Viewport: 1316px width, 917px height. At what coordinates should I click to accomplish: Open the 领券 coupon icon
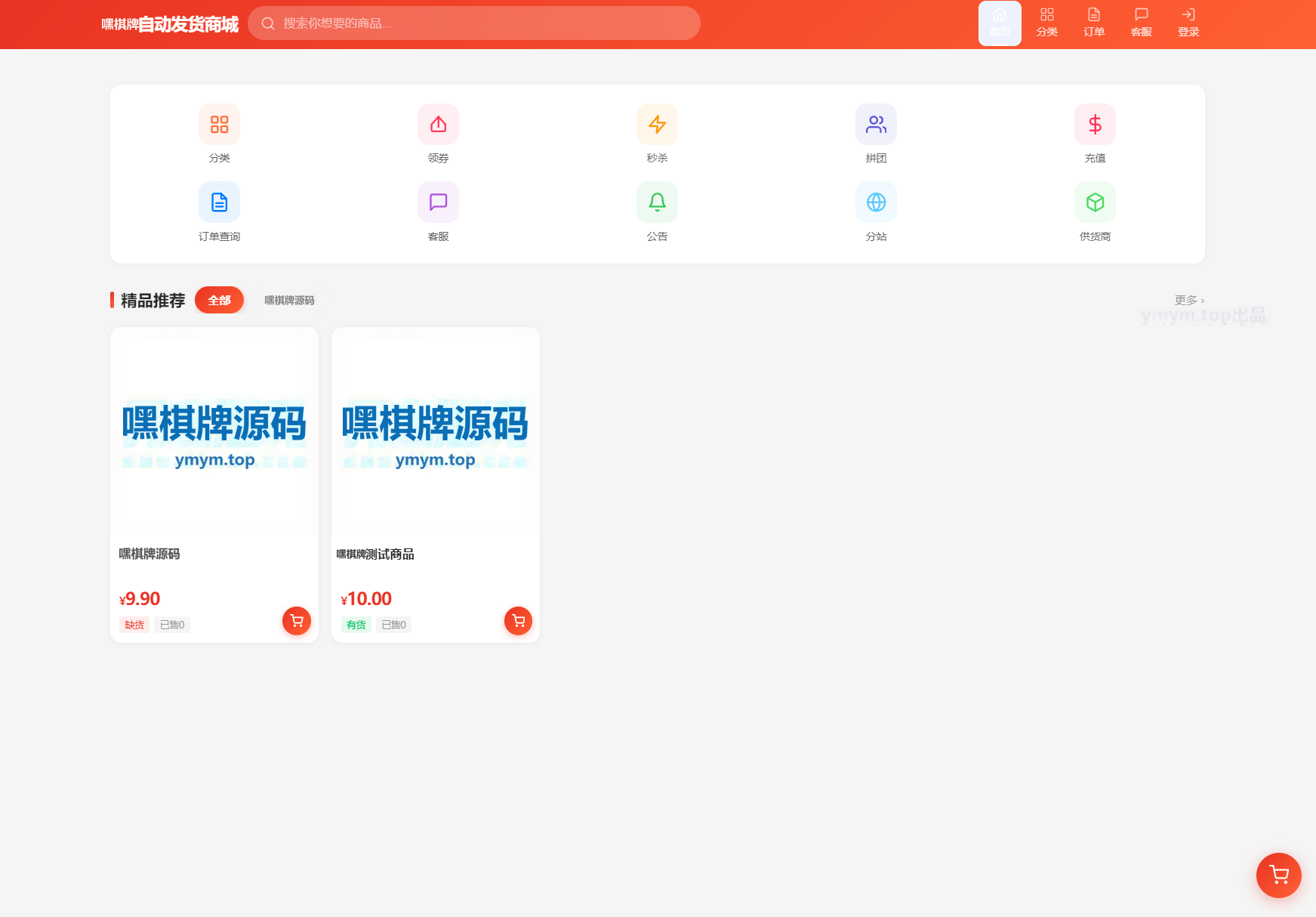coord(438,124)
